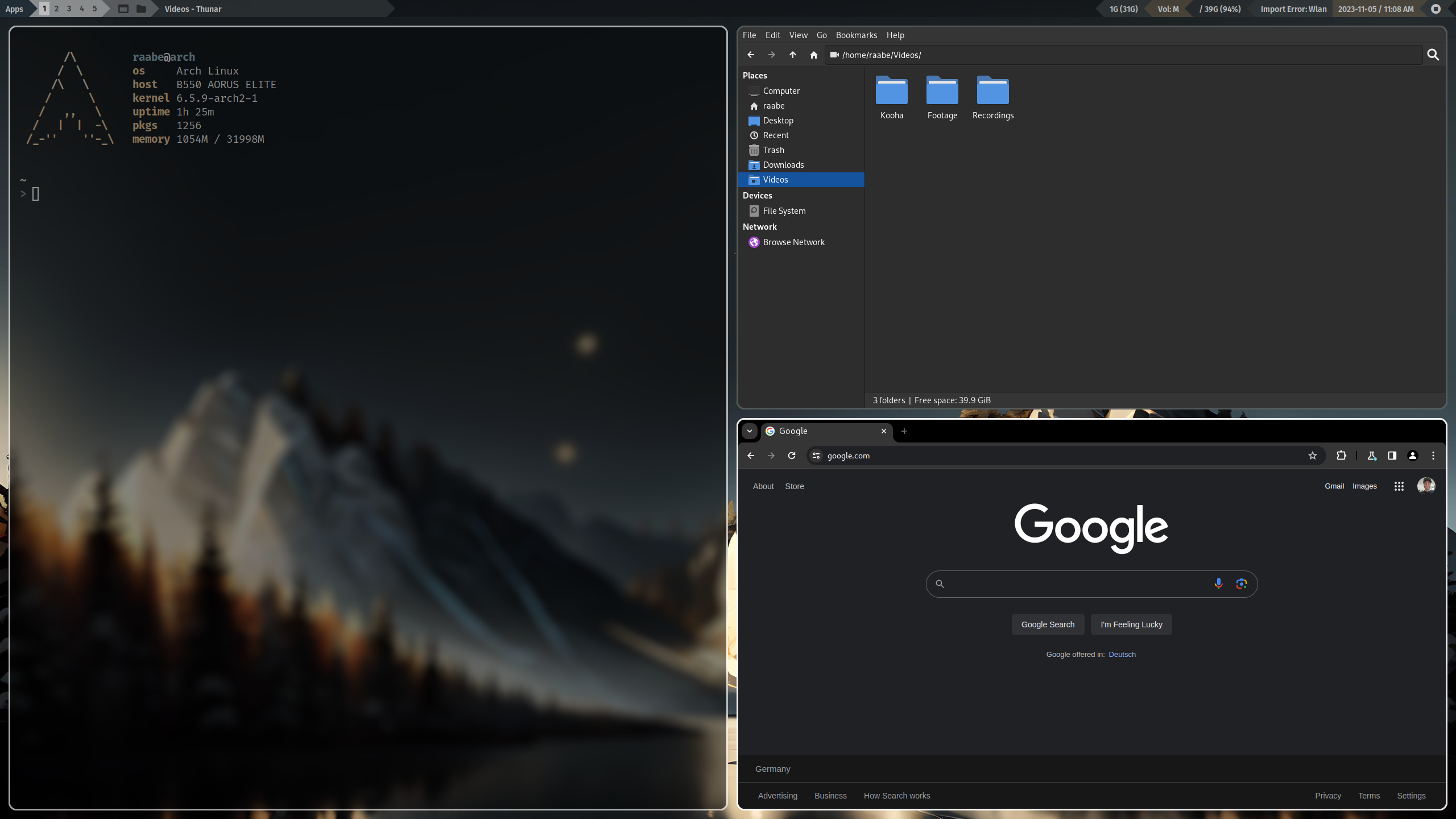Screen dimensions: 1456x819
Task: Click the Deutsch language link
Action: 1122,654
